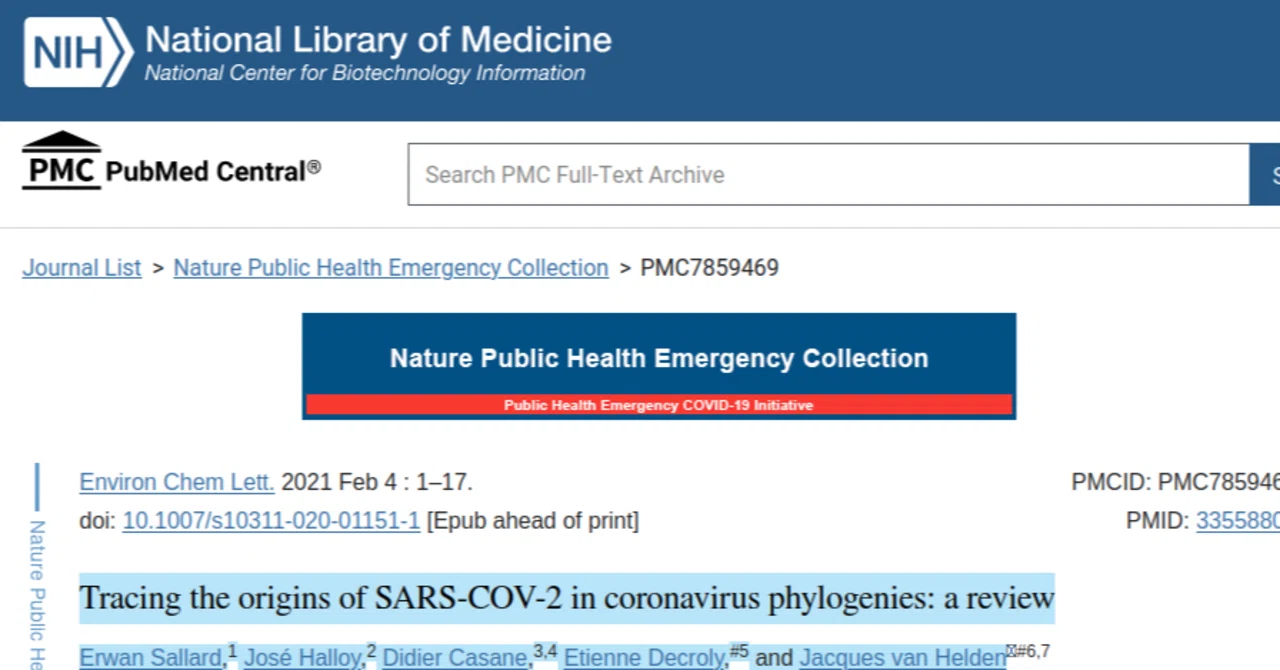
Task: Click the red Public Health Emergency COVID-19 Initiative strip
Action: (x=659, y=405)
